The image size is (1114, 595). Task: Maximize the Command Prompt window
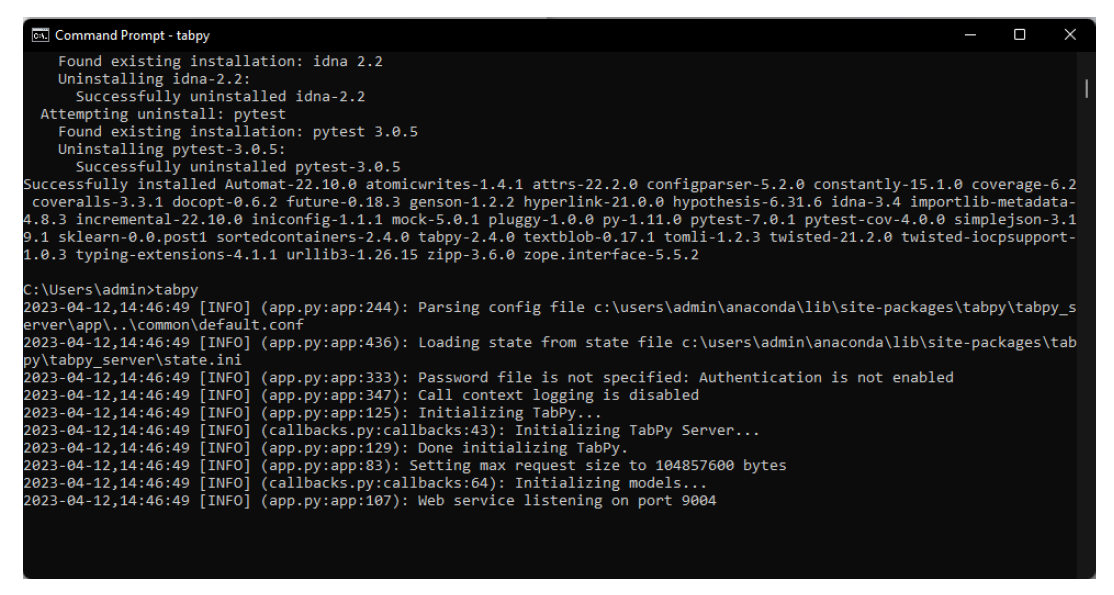(x=1020, y=35)
